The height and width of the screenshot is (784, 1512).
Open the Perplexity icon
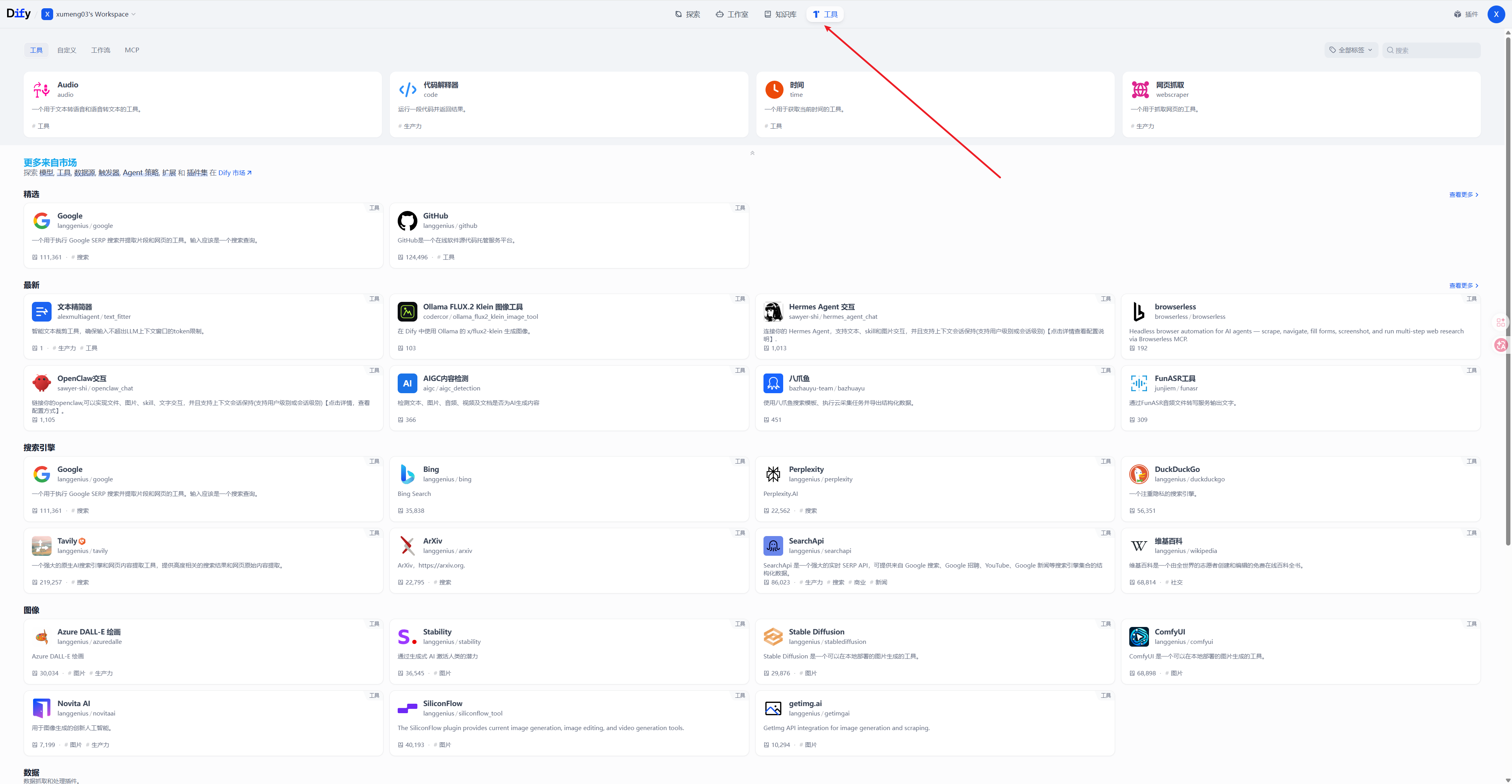point(773,474)
